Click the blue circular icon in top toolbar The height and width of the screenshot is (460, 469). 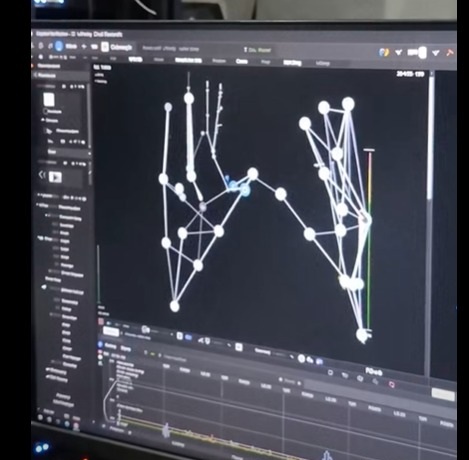pyautogui.click(x=59, y=46)
